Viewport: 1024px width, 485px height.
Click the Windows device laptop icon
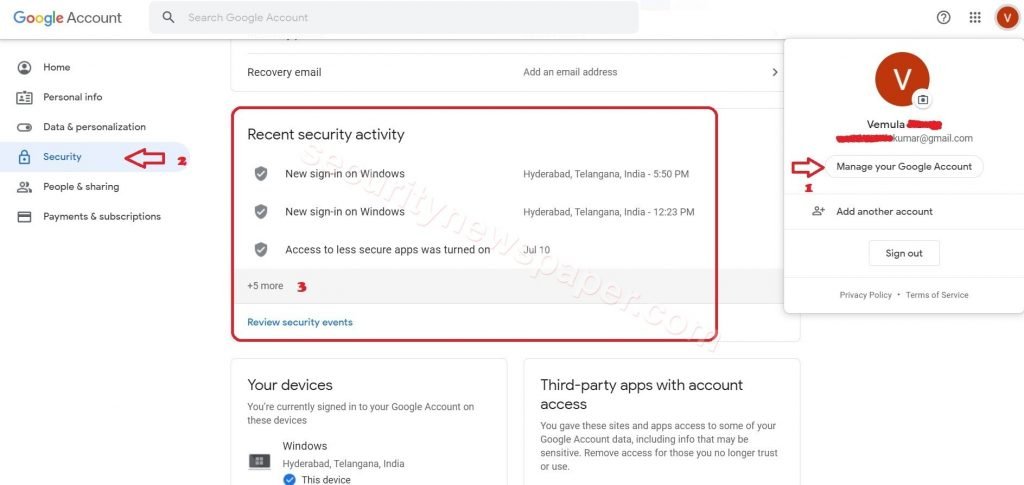259,462
